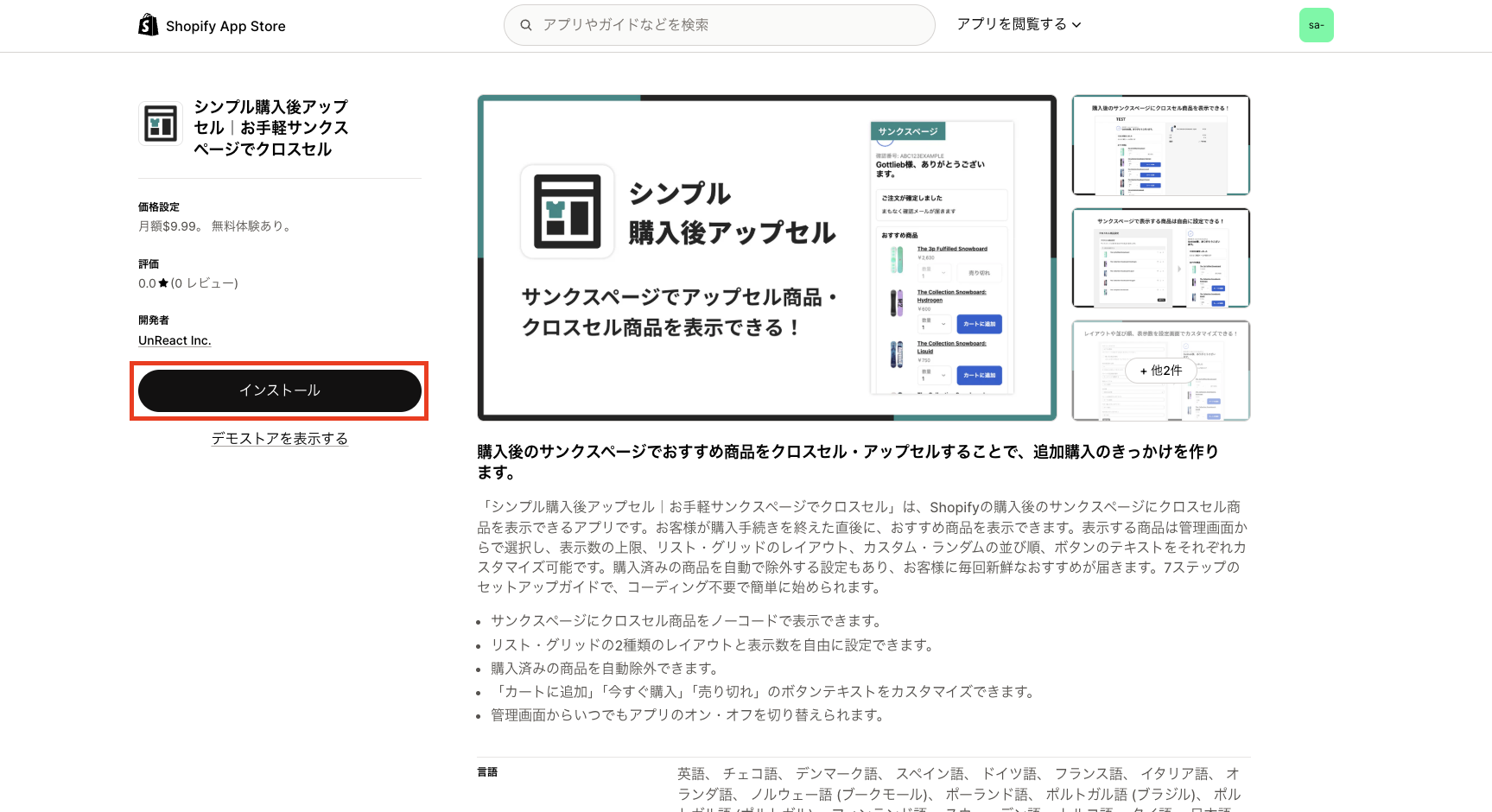Open the Shopify App Store home link

coord(213,26)
